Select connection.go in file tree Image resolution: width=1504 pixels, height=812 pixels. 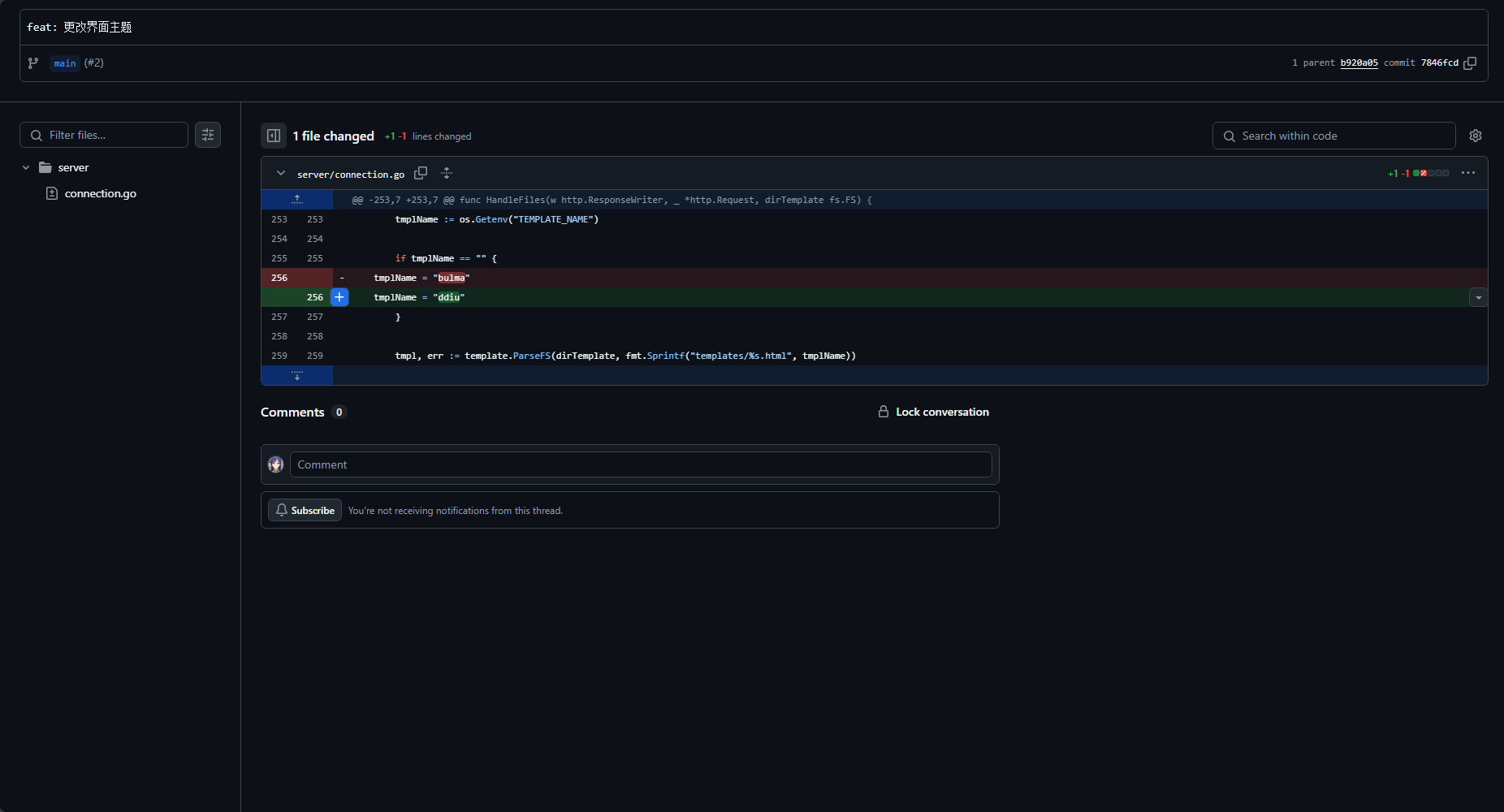(100, 193)
